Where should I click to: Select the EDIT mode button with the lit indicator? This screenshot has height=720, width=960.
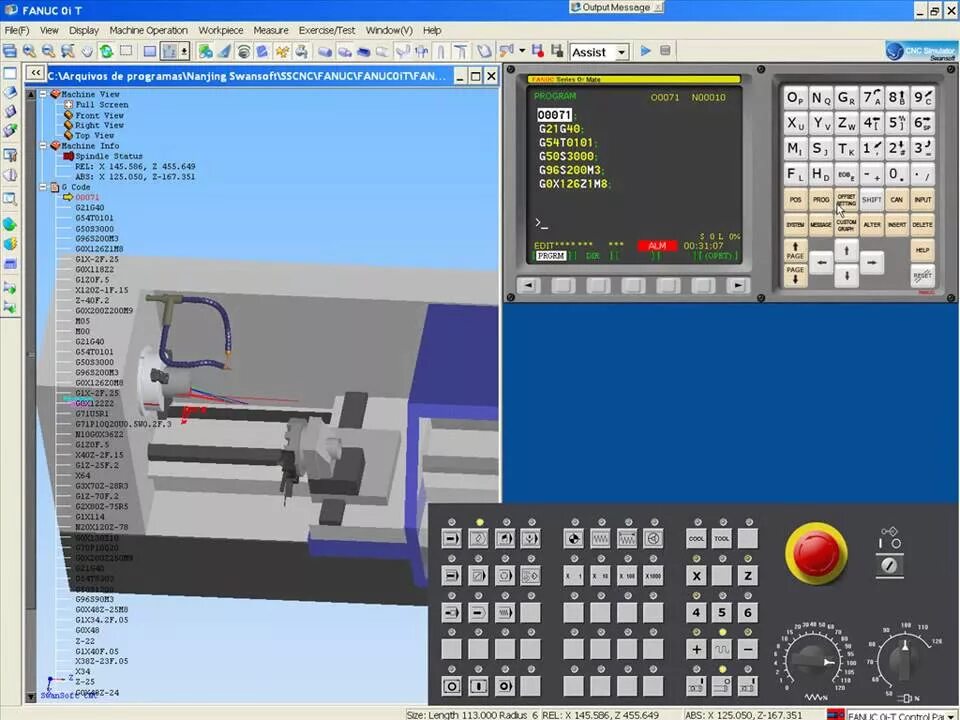[x=478, y=539]
